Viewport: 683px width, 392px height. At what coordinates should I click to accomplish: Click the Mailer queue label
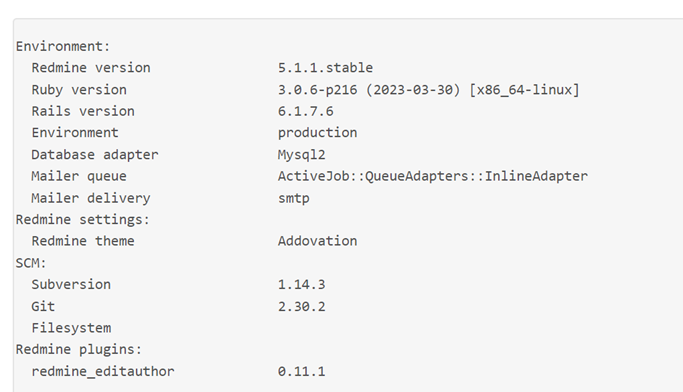79,176
